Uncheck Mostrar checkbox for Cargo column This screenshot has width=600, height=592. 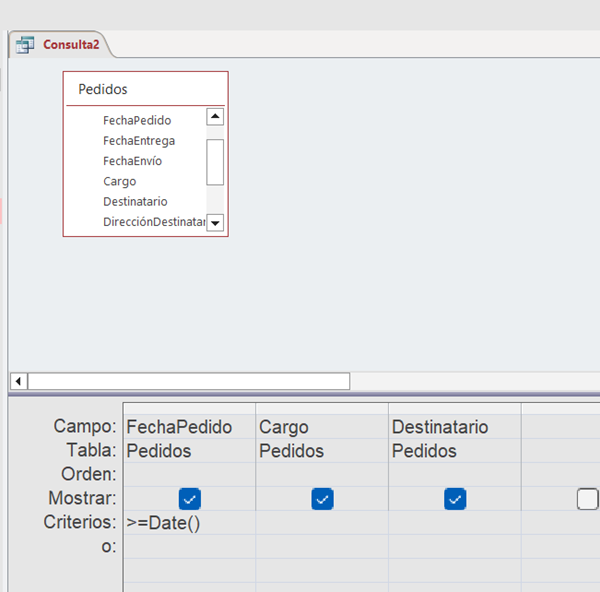(x=322, y=498)
